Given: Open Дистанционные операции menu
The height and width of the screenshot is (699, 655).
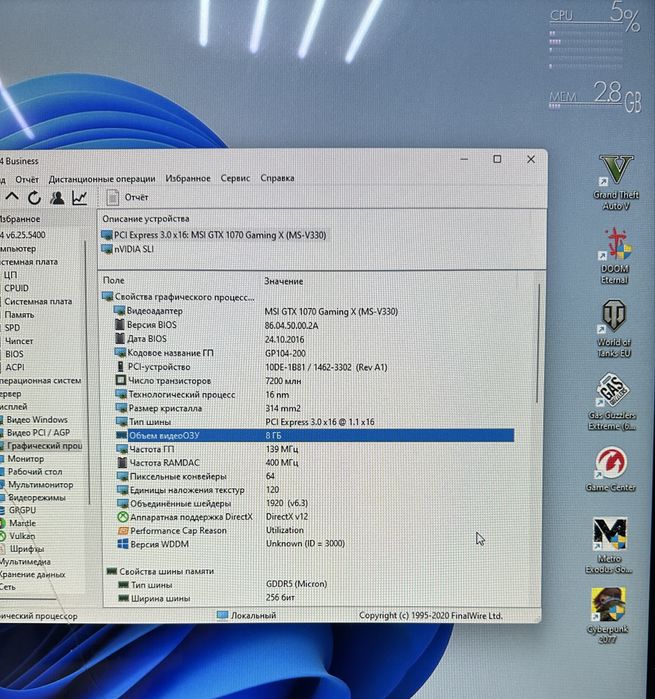Looking at the screenshot, I should [102, 179].
